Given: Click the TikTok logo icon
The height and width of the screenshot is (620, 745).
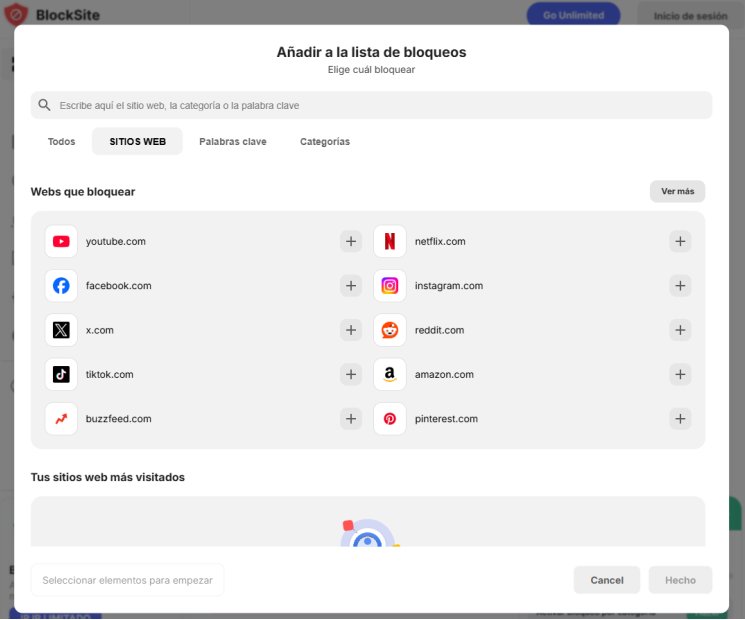Looking at the screenshot, I should [61, 374].
